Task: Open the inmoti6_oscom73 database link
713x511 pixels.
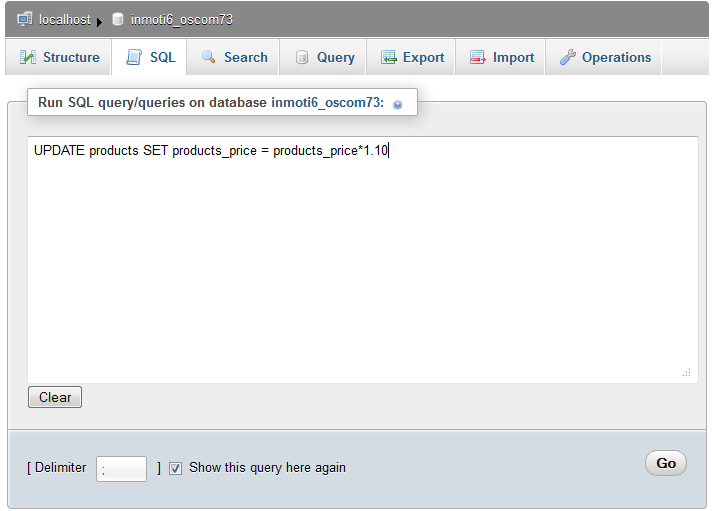Action: coord(182,19)
